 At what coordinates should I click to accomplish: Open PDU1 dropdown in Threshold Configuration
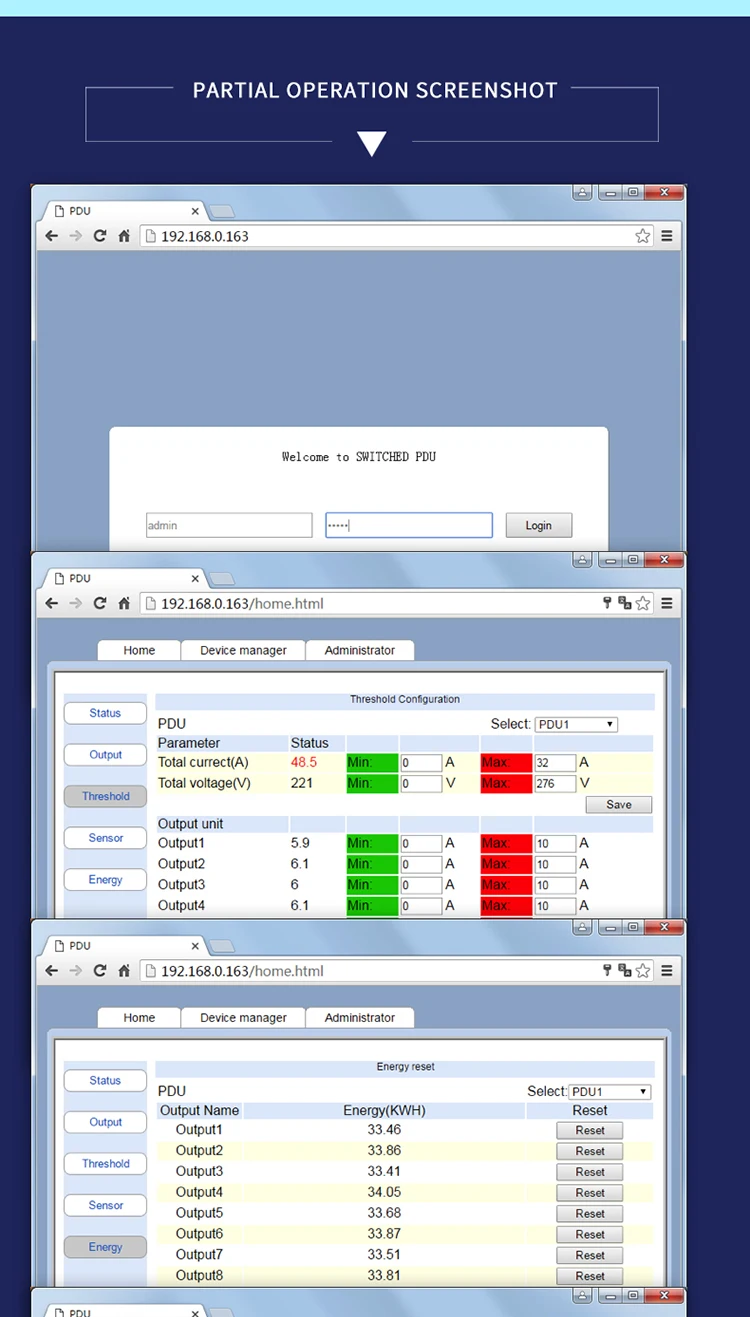(576, 724)
